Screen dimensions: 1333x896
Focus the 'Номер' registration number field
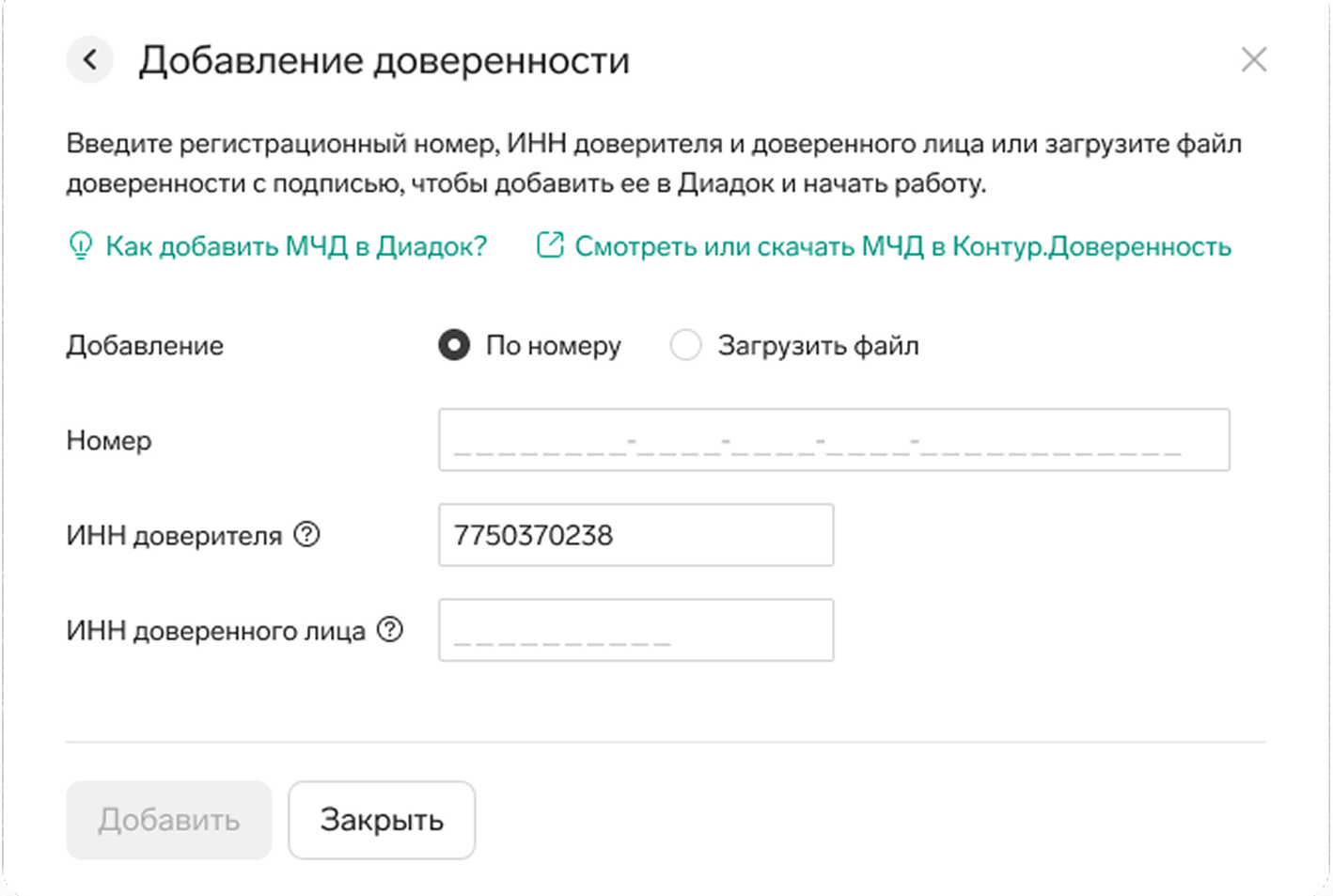[x=833, y=440]
